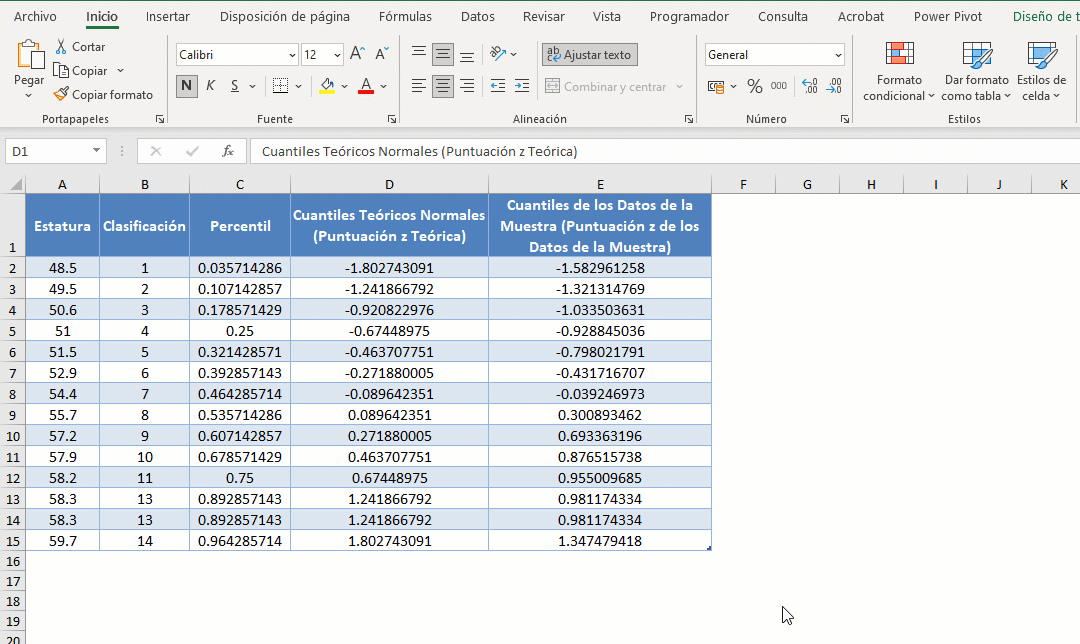Screen dimensions: 1080x644
Task: Apply thousands separator style (000)
Action: point(779,86)
